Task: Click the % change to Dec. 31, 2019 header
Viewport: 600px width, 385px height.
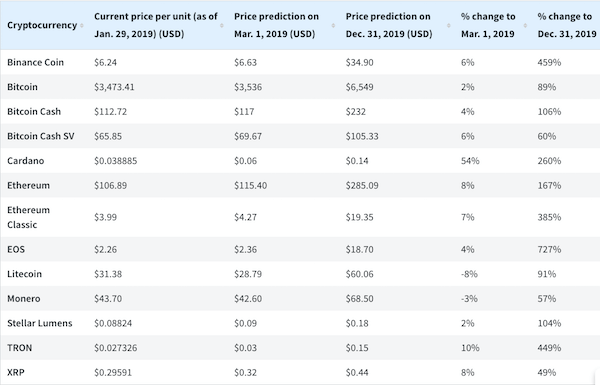Action: [567, 25]
